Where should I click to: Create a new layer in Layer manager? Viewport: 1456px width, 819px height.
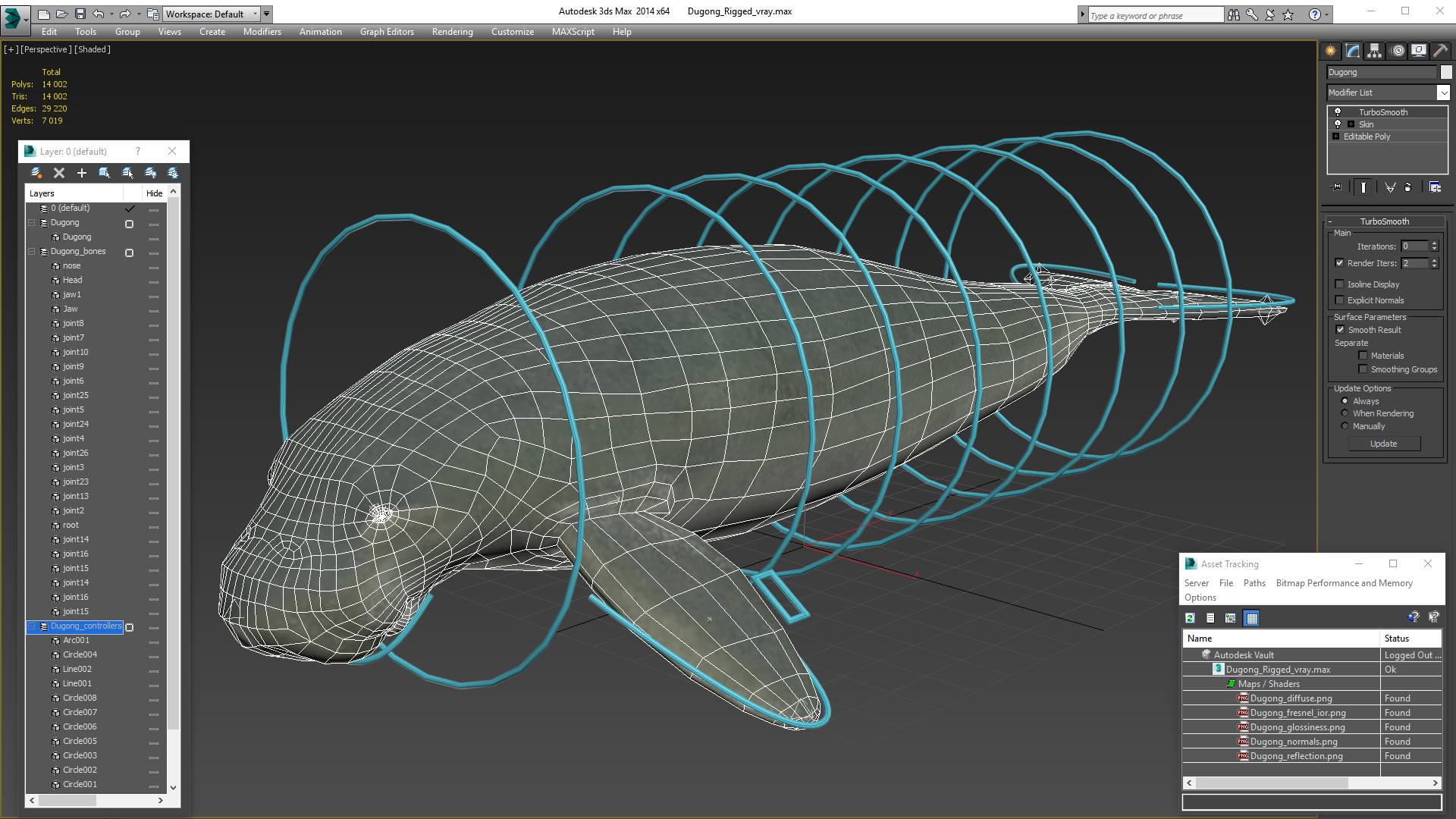[x=36, y=173]
